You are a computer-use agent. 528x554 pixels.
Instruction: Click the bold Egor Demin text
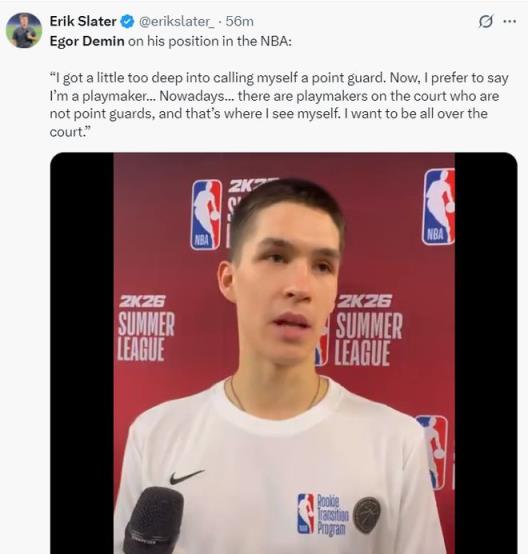point(87,41)
